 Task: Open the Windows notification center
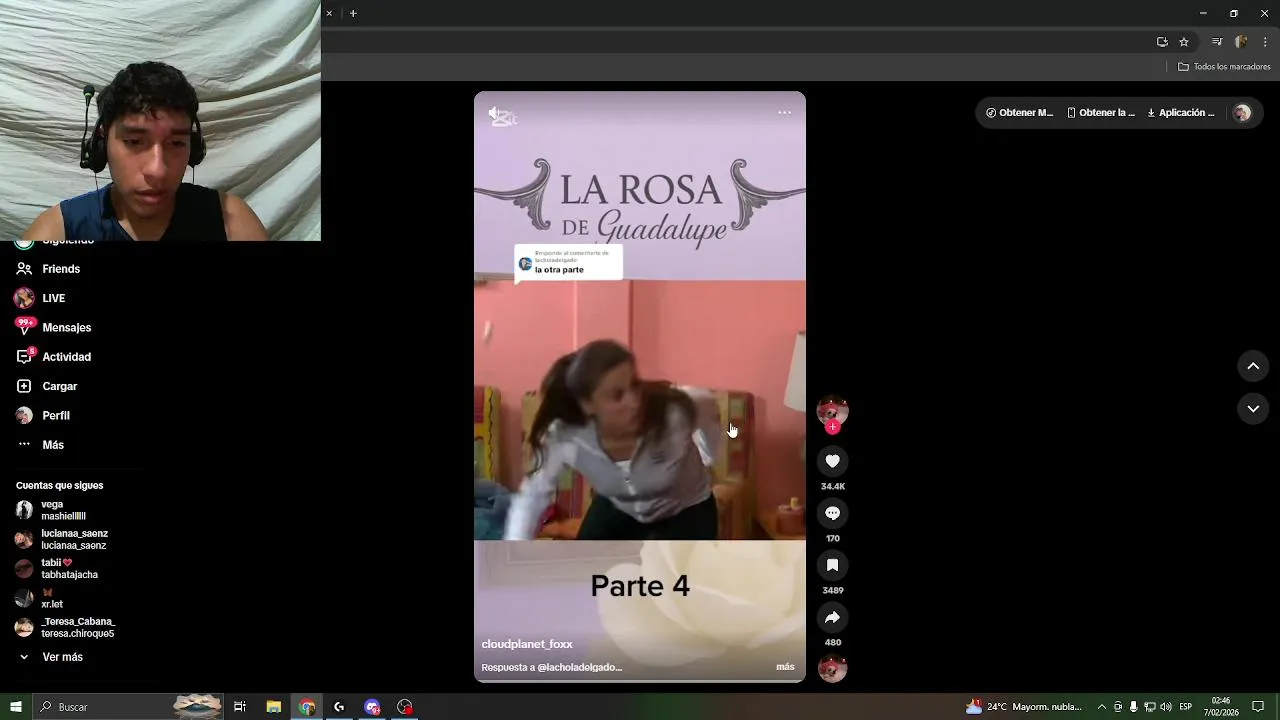click(1258, 707)
